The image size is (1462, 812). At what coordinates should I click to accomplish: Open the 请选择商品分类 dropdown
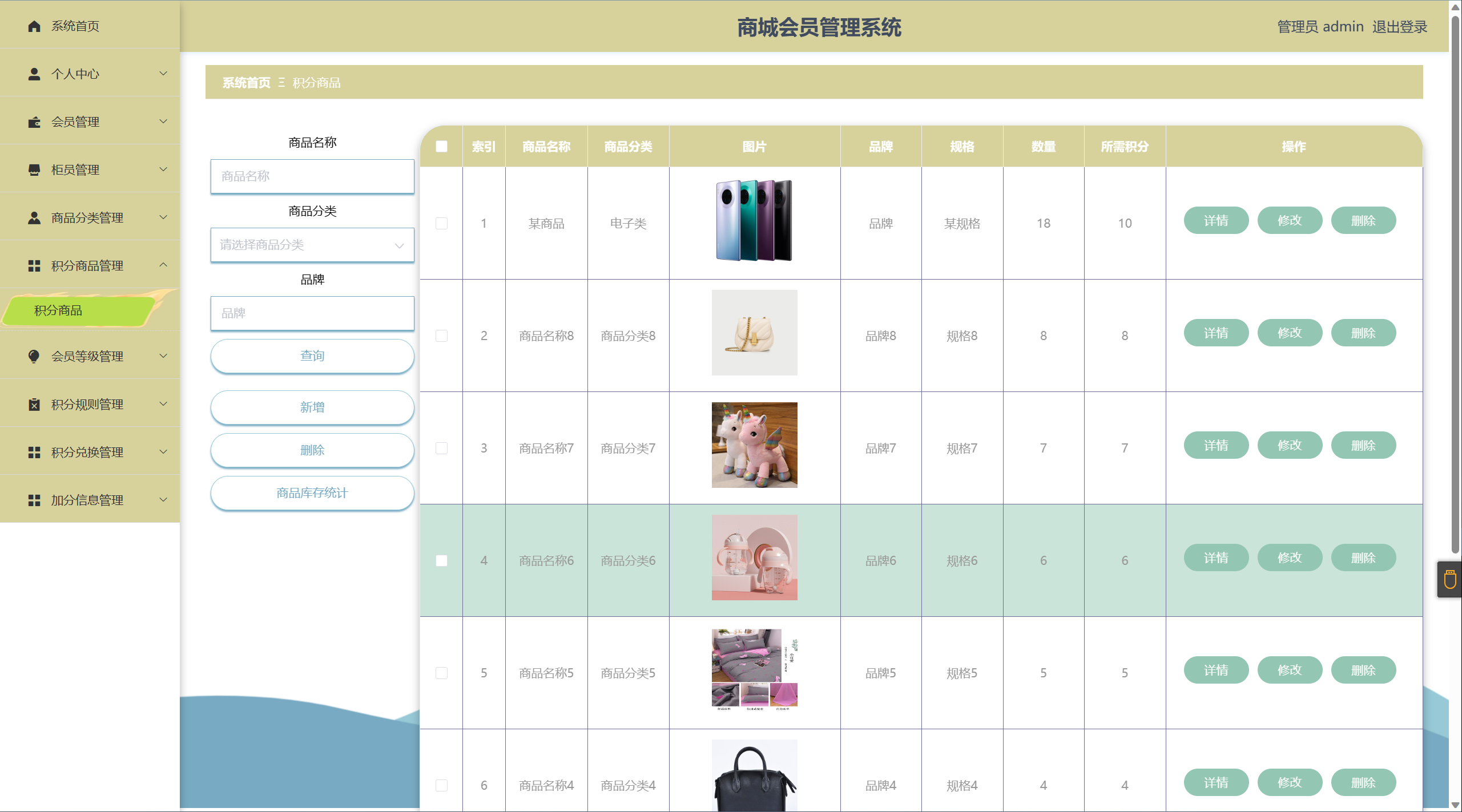click(x=312, y=245)
